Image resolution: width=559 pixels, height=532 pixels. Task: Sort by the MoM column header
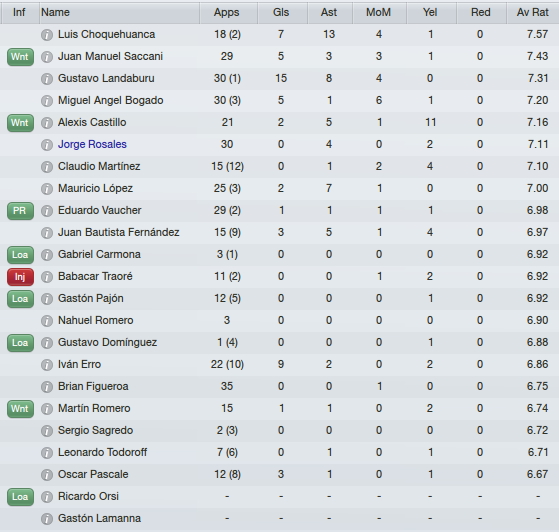(379, 12)
